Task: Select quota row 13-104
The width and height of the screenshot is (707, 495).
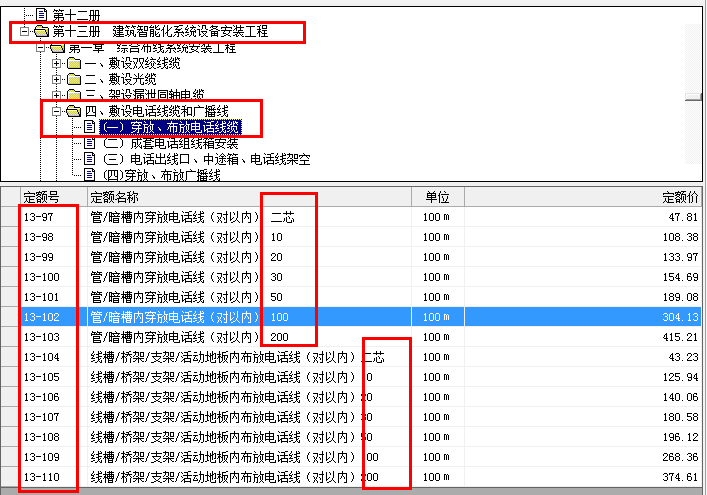Action: pos(351,357)
